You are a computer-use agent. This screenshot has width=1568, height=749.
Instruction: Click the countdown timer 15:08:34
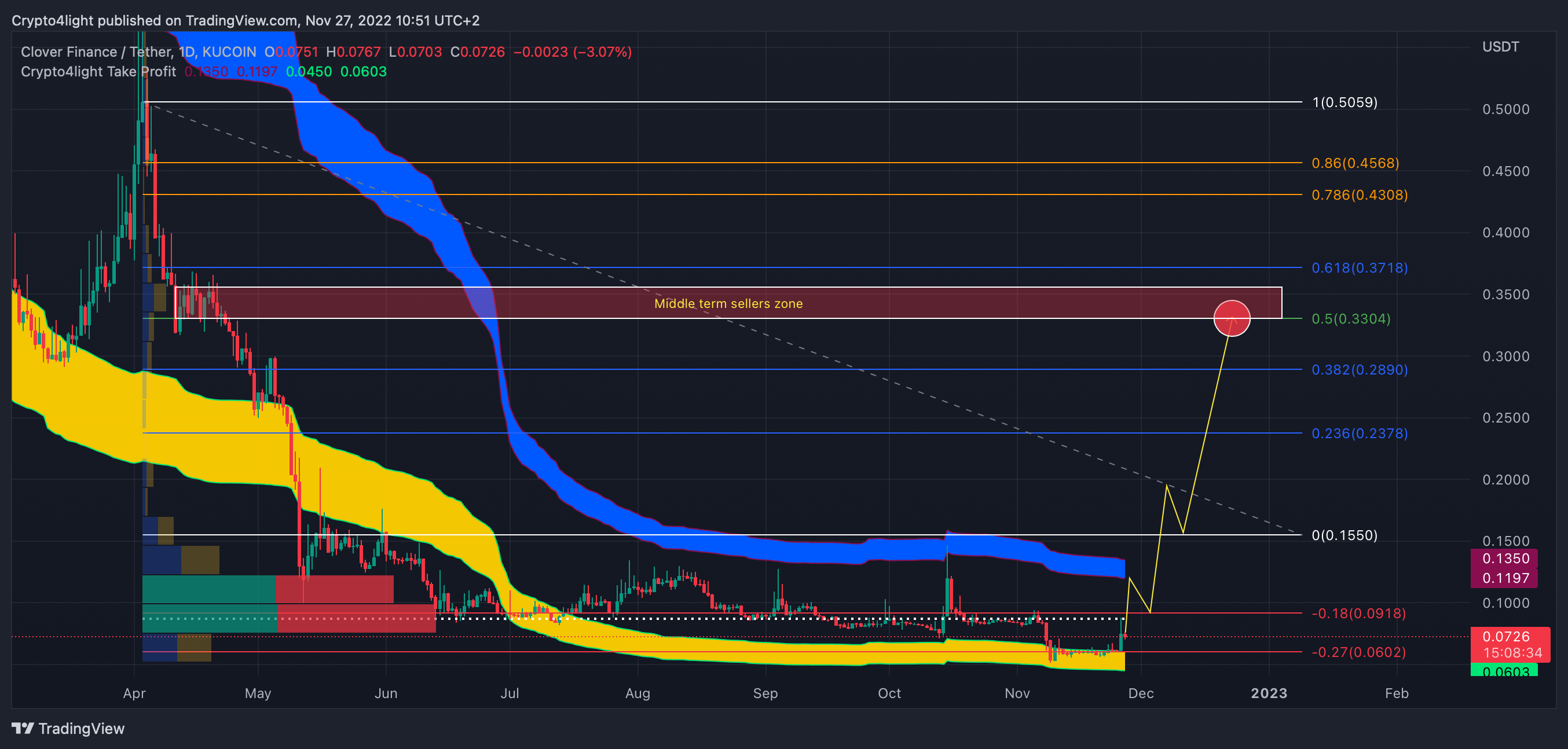click(1512, 653)
